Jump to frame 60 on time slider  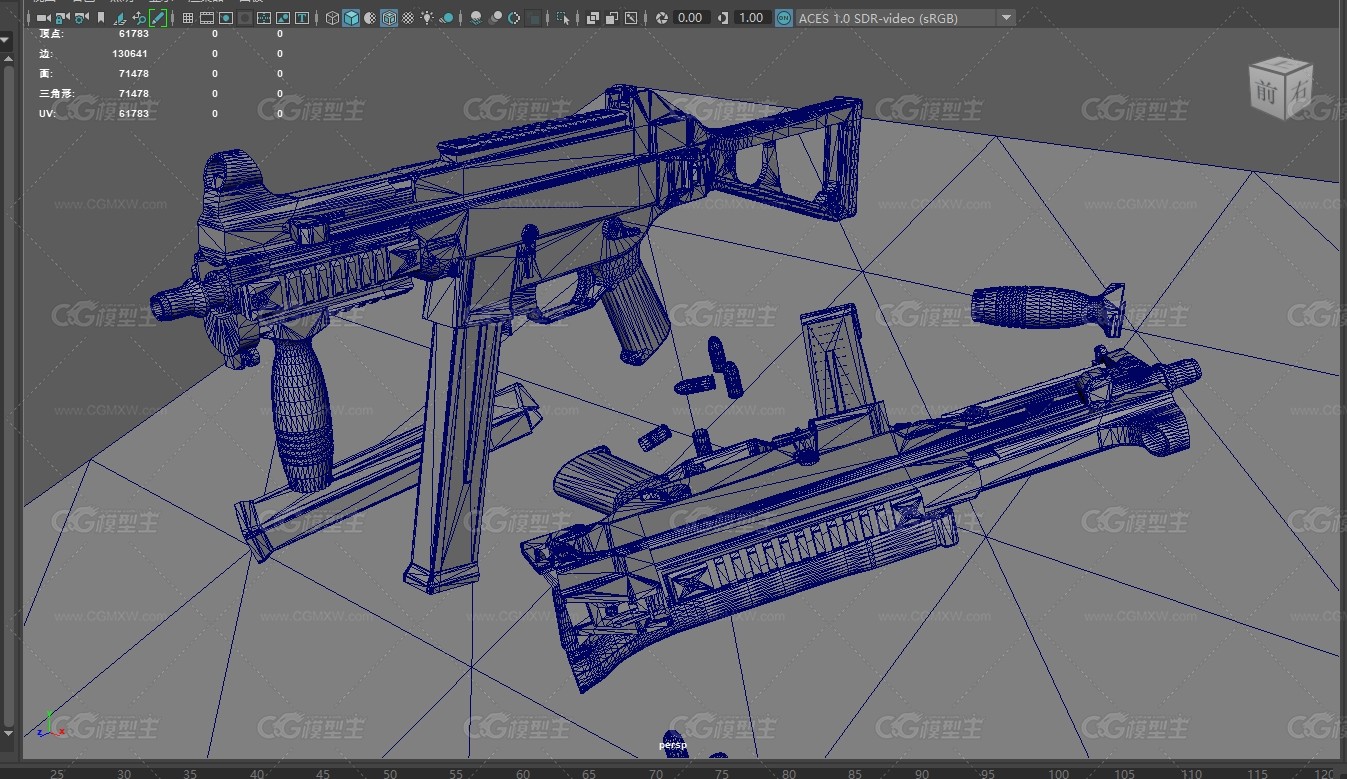point(523,773)
